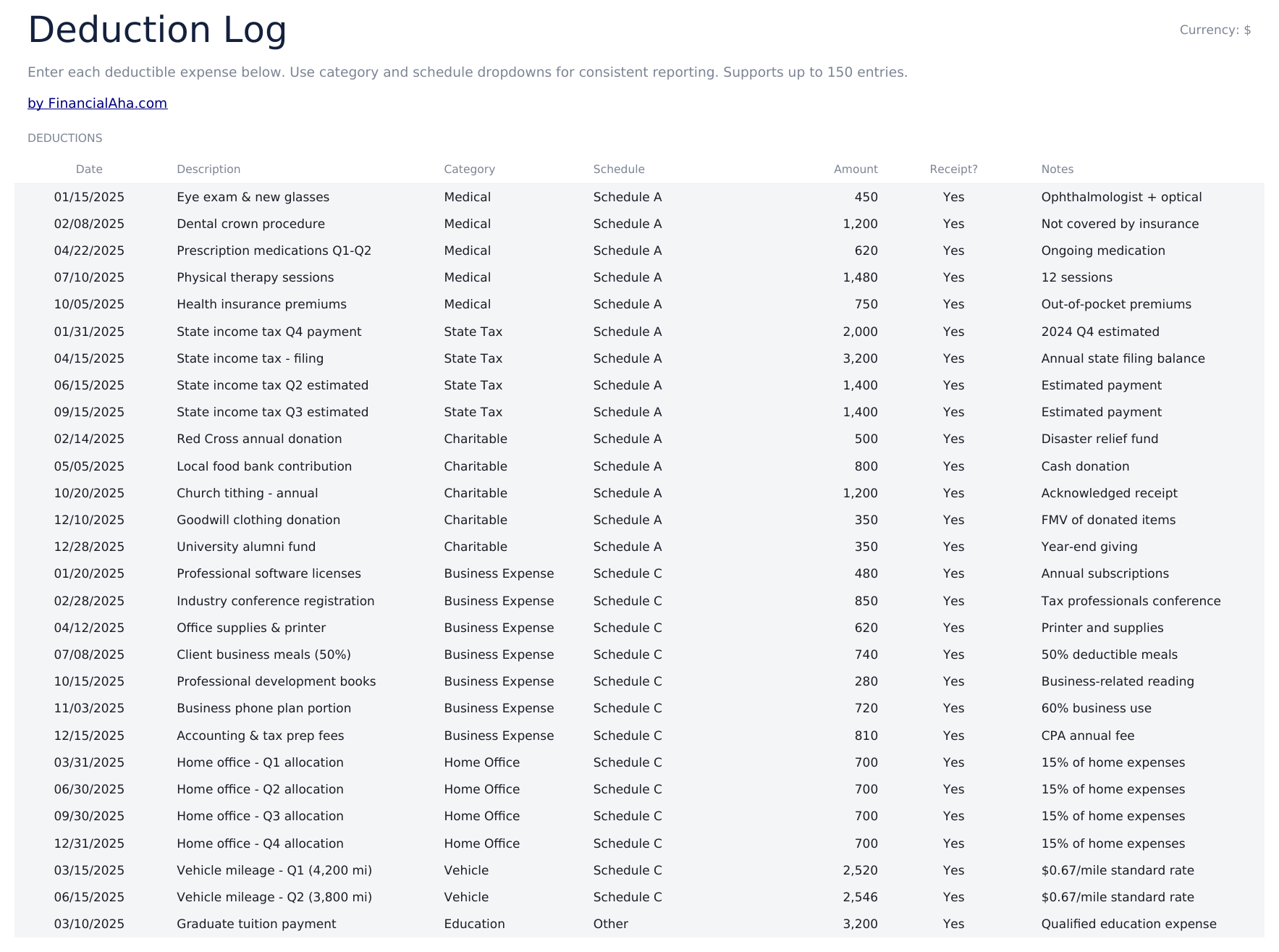Image resolution: width=1279 pixels, height=952 pixels.
Task: Select note '60% business use'
Action: (1096, 708)
